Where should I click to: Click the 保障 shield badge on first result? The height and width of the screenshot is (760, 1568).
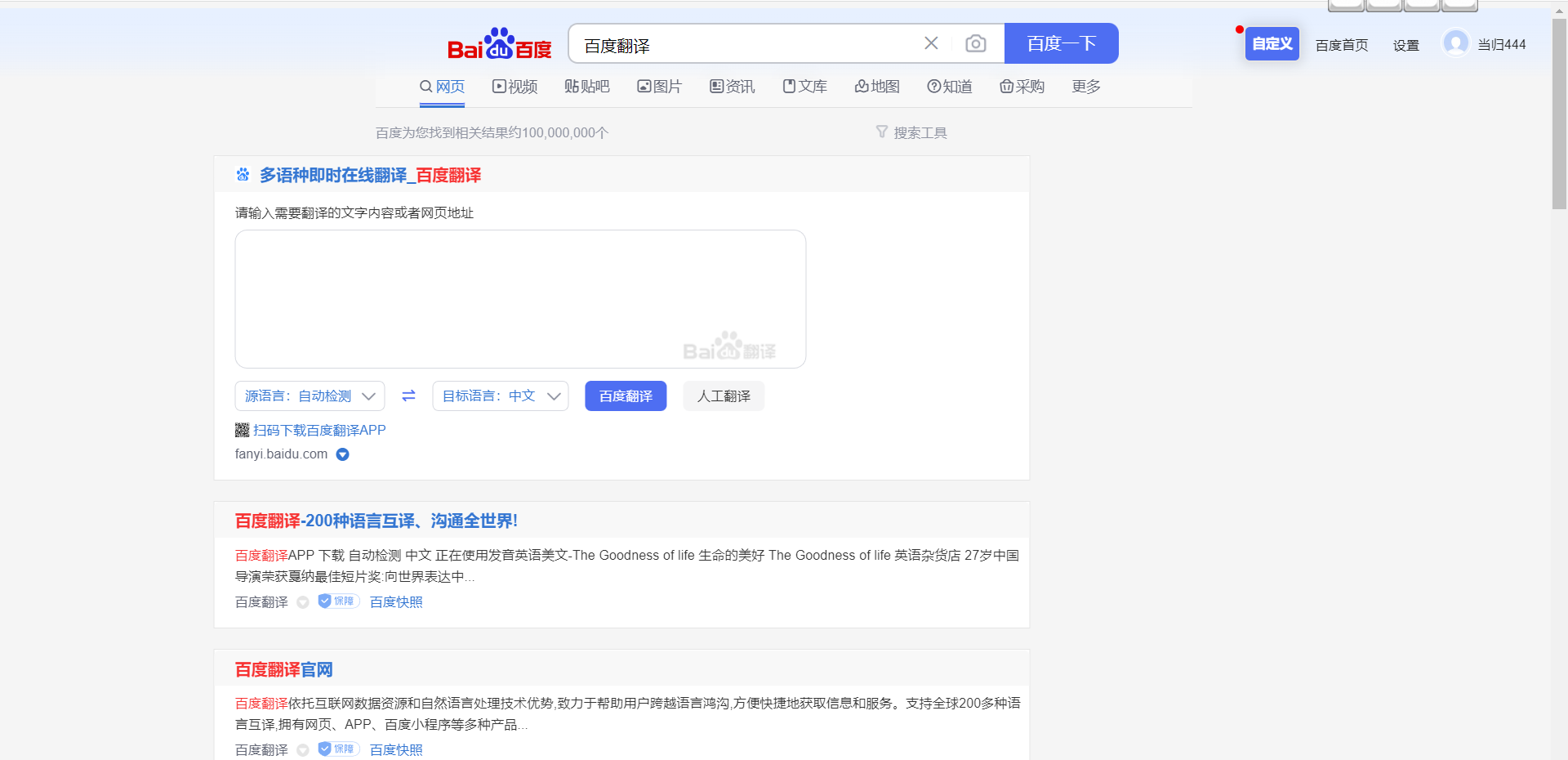338,601
